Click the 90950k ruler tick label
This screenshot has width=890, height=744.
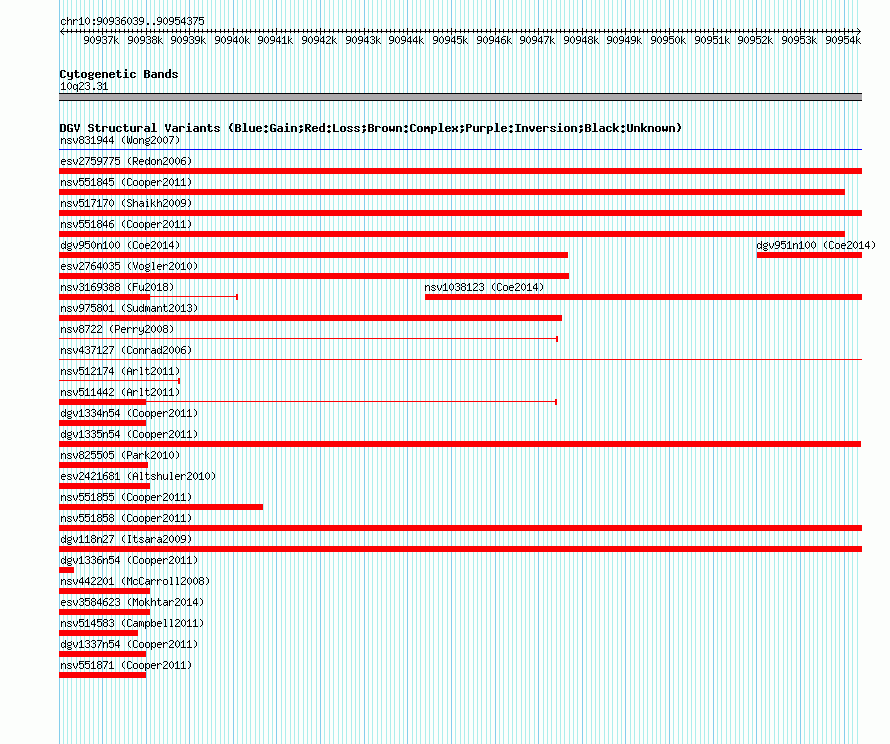[668, 40]
